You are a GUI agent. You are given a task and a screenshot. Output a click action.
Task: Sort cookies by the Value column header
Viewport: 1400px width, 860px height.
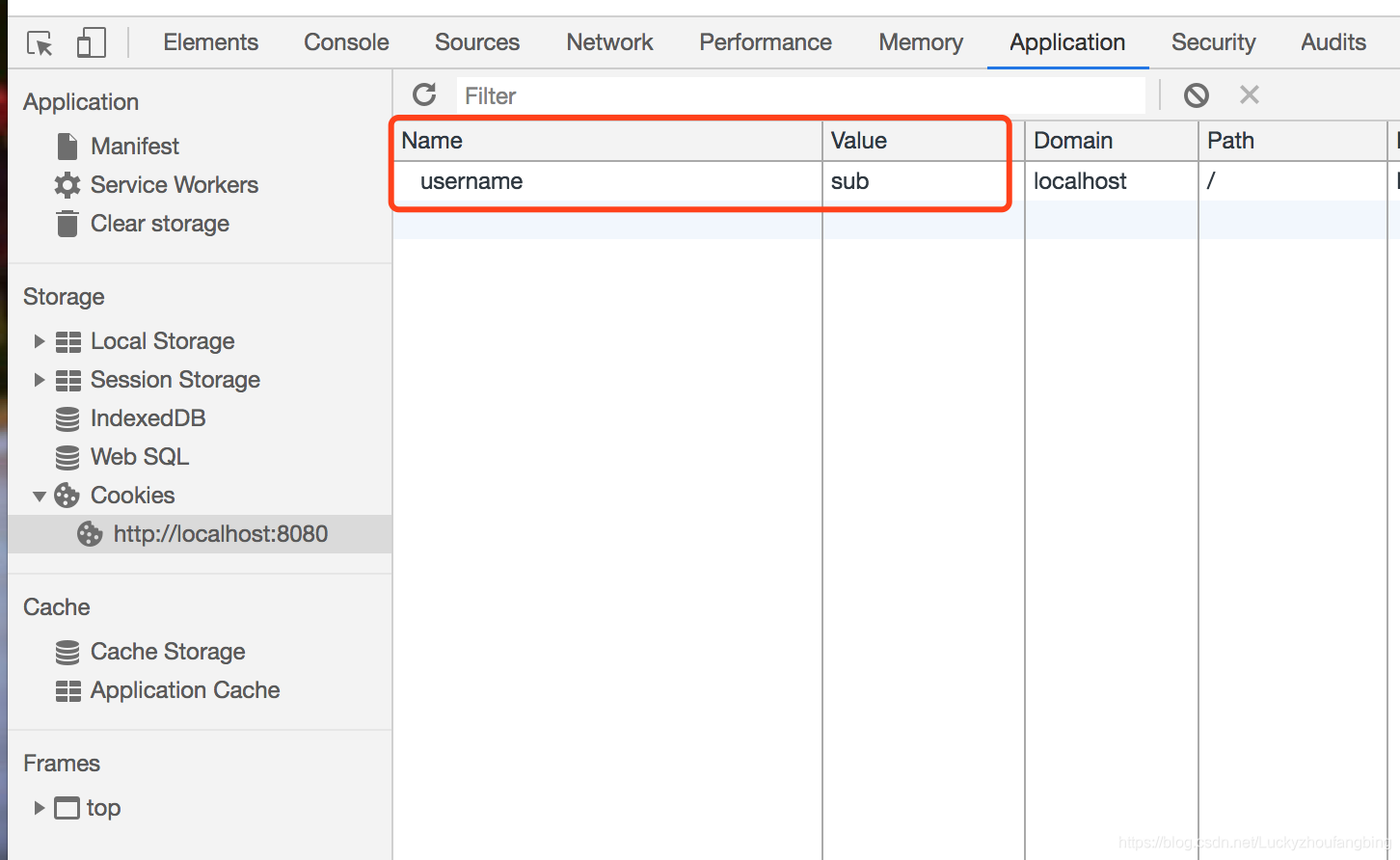pos(923,141)
